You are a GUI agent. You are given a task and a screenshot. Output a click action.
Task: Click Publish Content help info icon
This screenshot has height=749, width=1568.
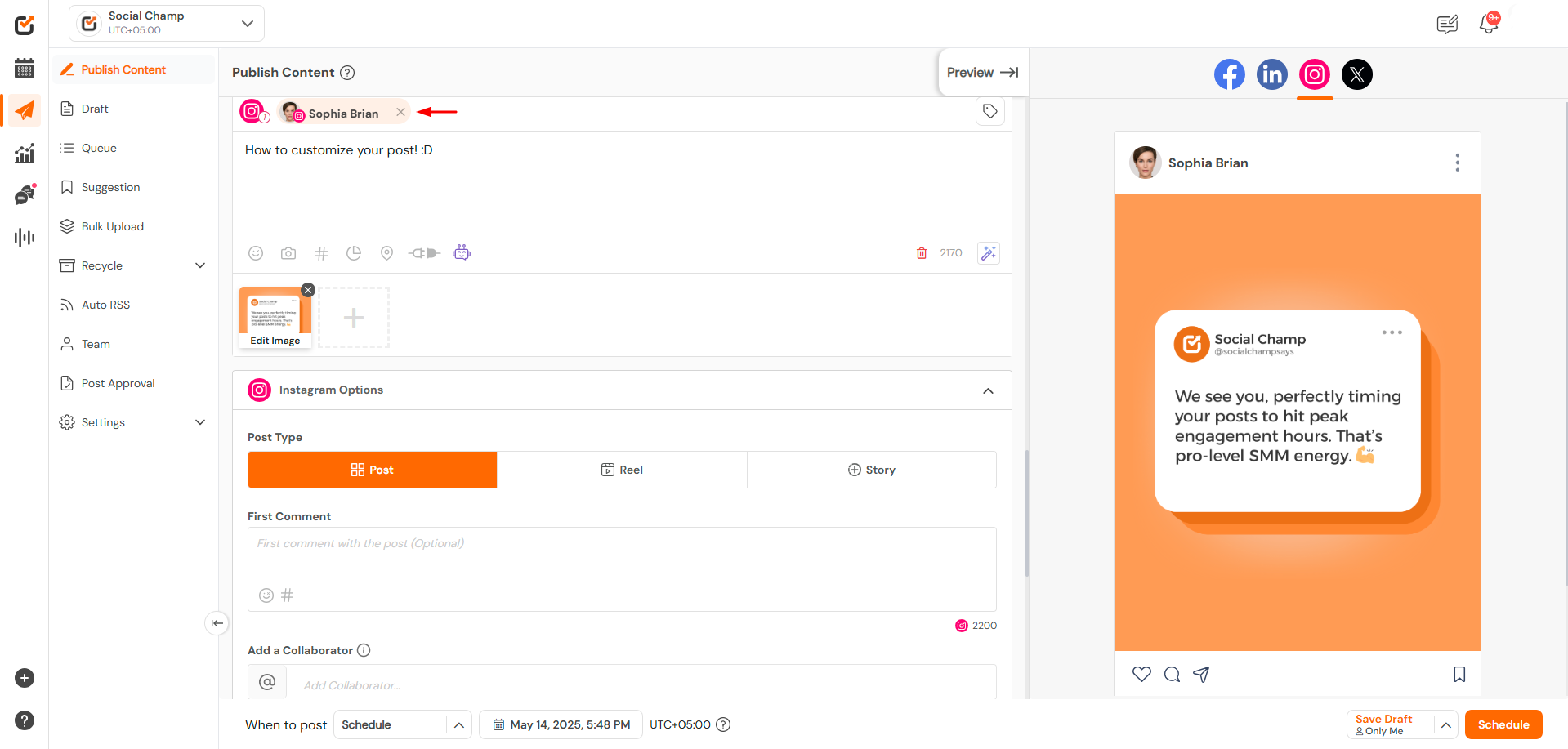click(x=347, y=73)
